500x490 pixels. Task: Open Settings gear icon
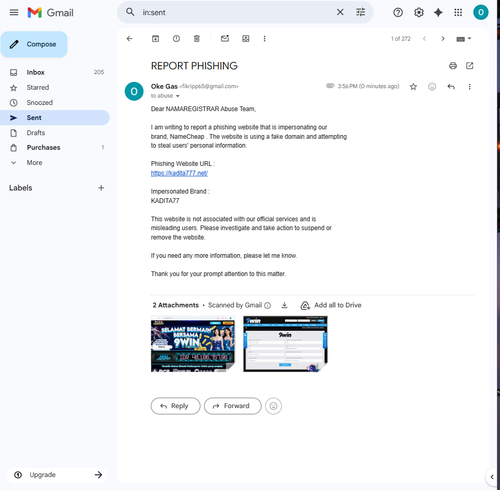419,13
